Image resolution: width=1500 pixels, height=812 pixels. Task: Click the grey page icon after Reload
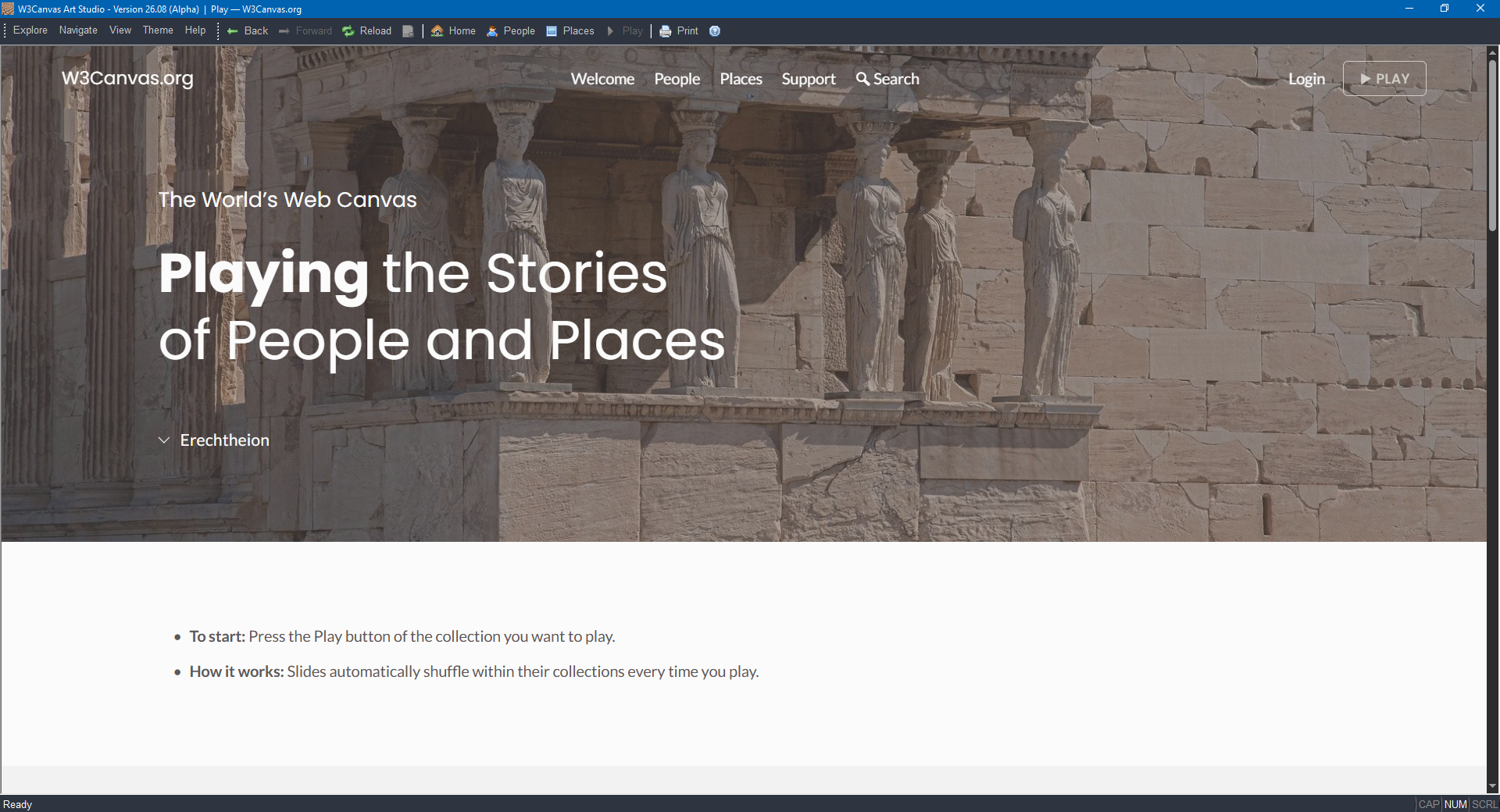pos(408,31)
